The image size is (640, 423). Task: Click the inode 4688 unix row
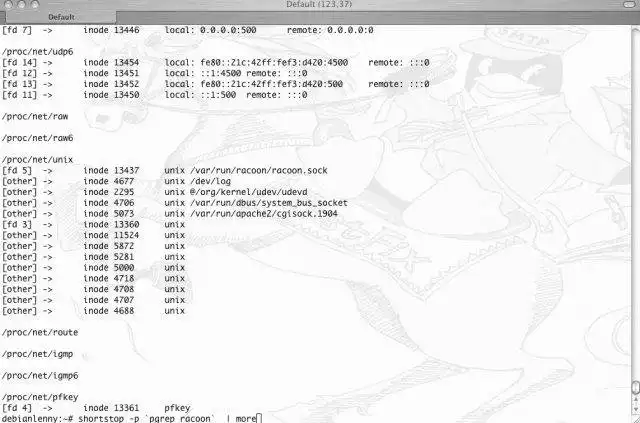93,311
